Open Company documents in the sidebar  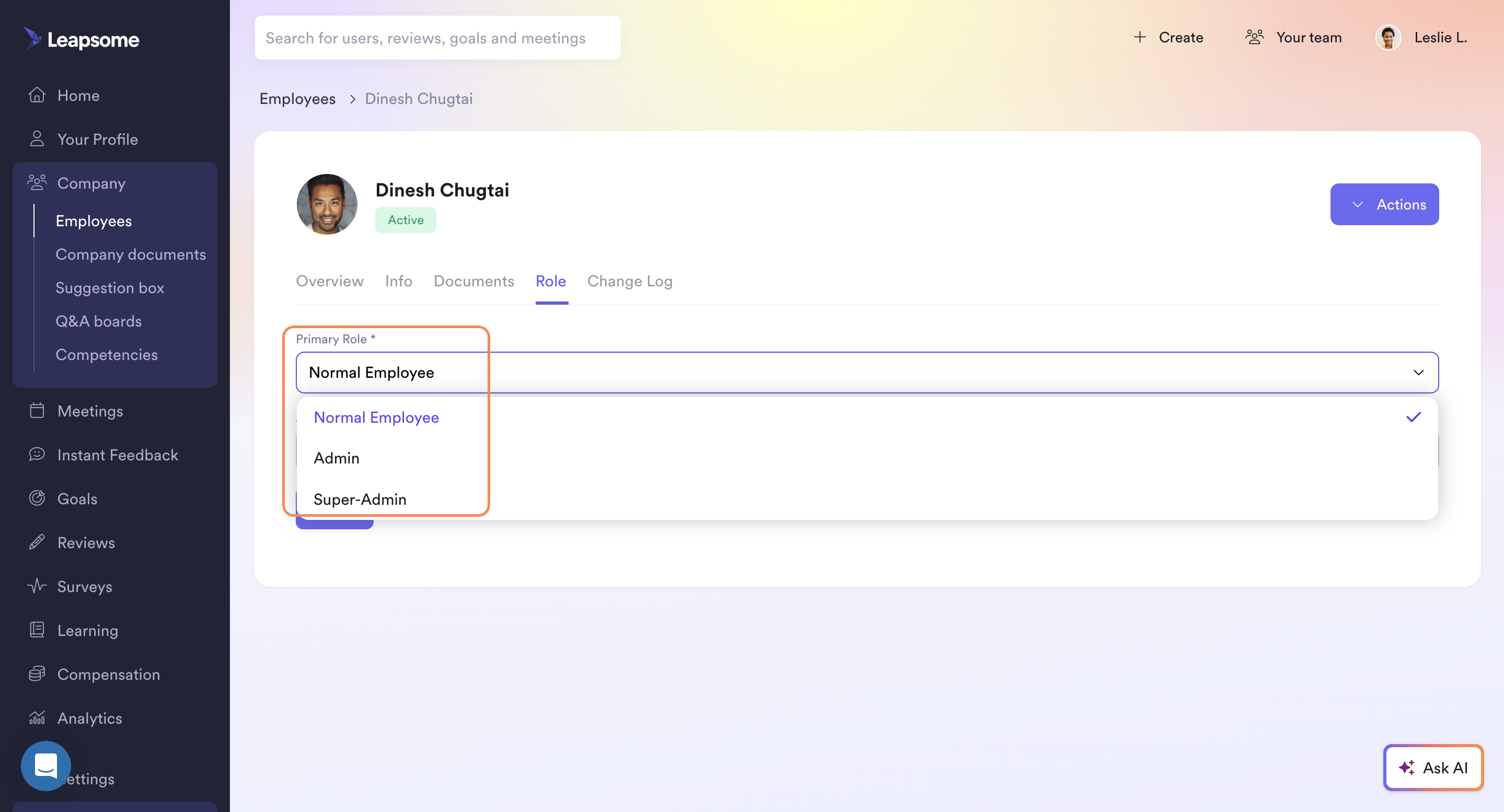coord(131,254)
